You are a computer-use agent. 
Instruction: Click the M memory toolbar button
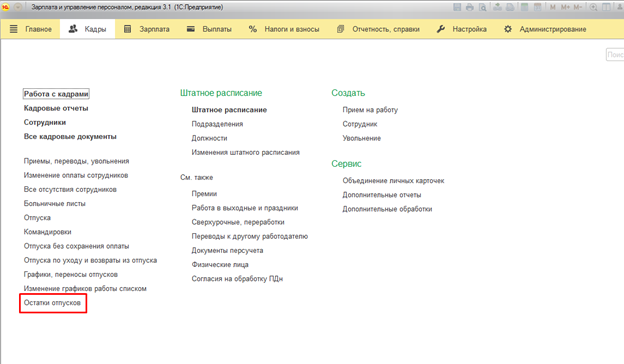pyautogui.click(x=553, y=7)
